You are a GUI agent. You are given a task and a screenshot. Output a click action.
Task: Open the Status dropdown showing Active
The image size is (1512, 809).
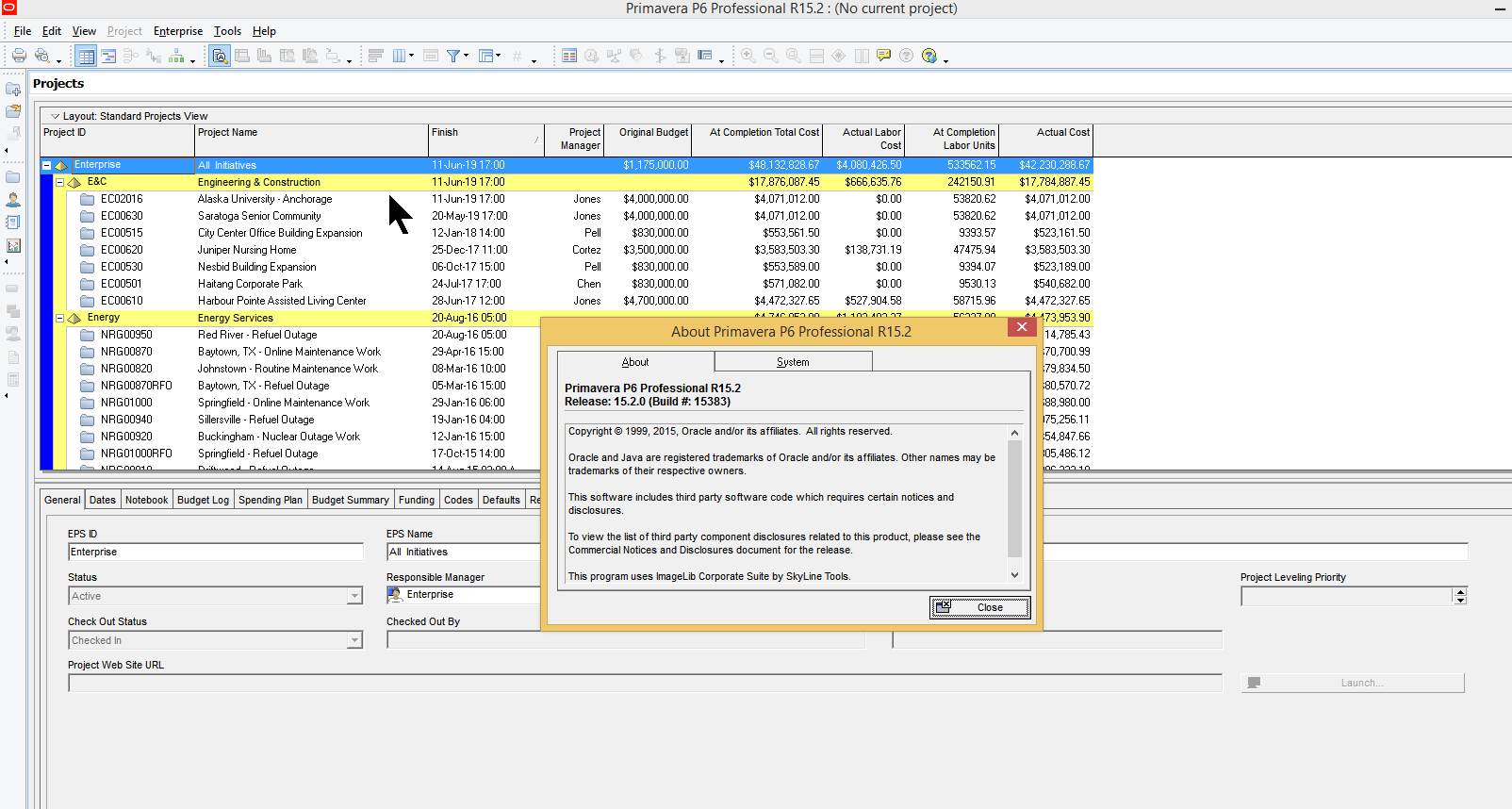pos(354,596)
